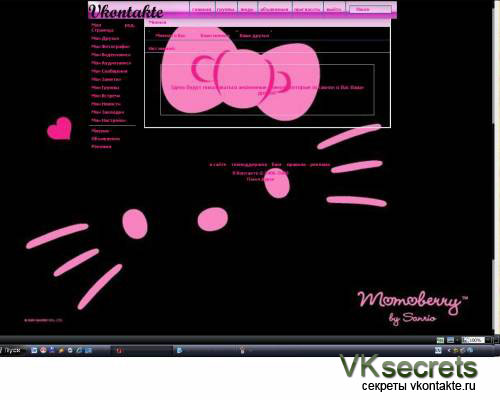Click the правила footer link
This screenshot has height=400, width=500.
(296, 164)
